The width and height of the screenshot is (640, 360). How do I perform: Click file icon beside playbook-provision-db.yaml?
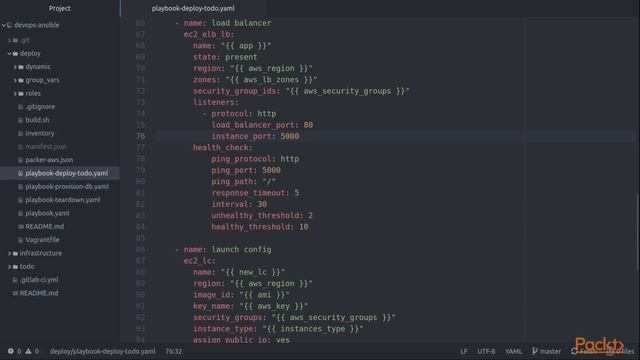pos(20,187)
